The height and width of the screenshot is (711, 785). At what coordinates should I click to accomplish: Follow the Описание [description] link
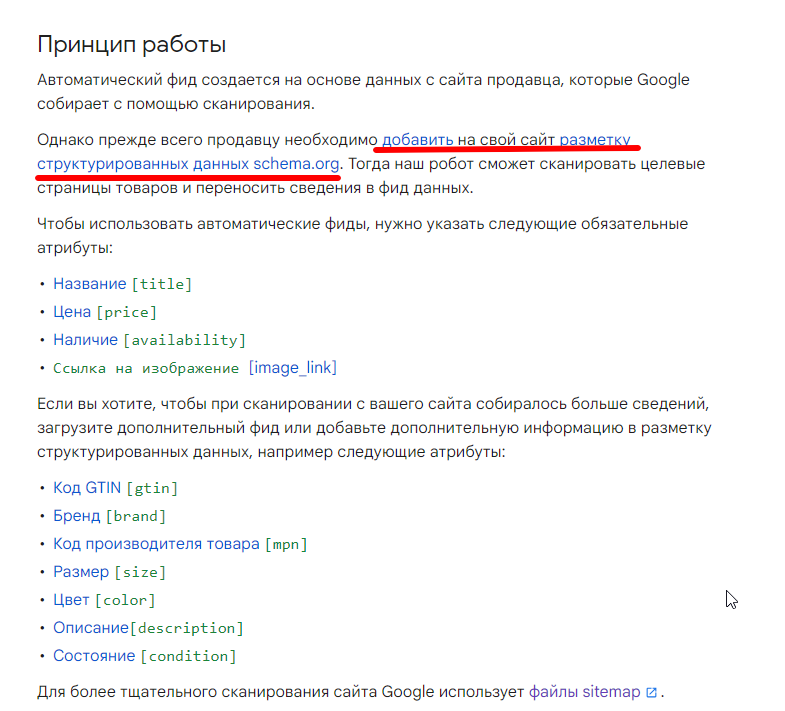click(148, 628)
